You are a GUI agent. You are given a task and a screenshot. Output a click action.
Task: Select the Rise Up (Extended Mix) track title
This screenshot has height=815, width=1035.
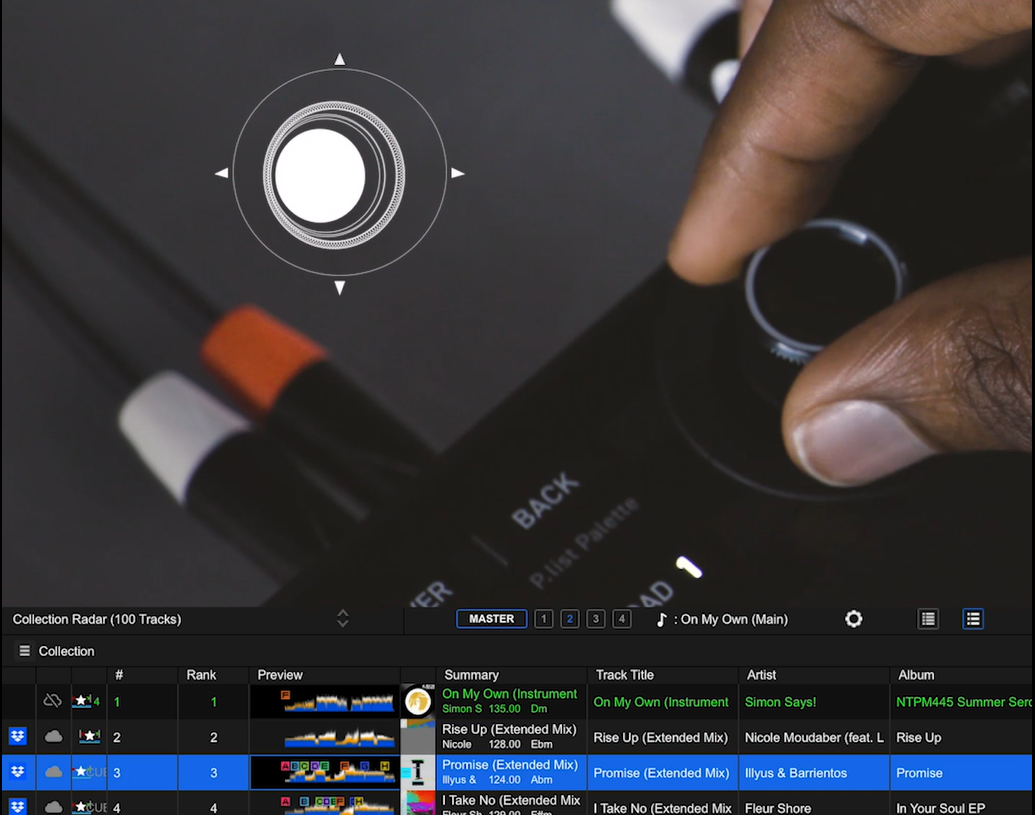660,738
